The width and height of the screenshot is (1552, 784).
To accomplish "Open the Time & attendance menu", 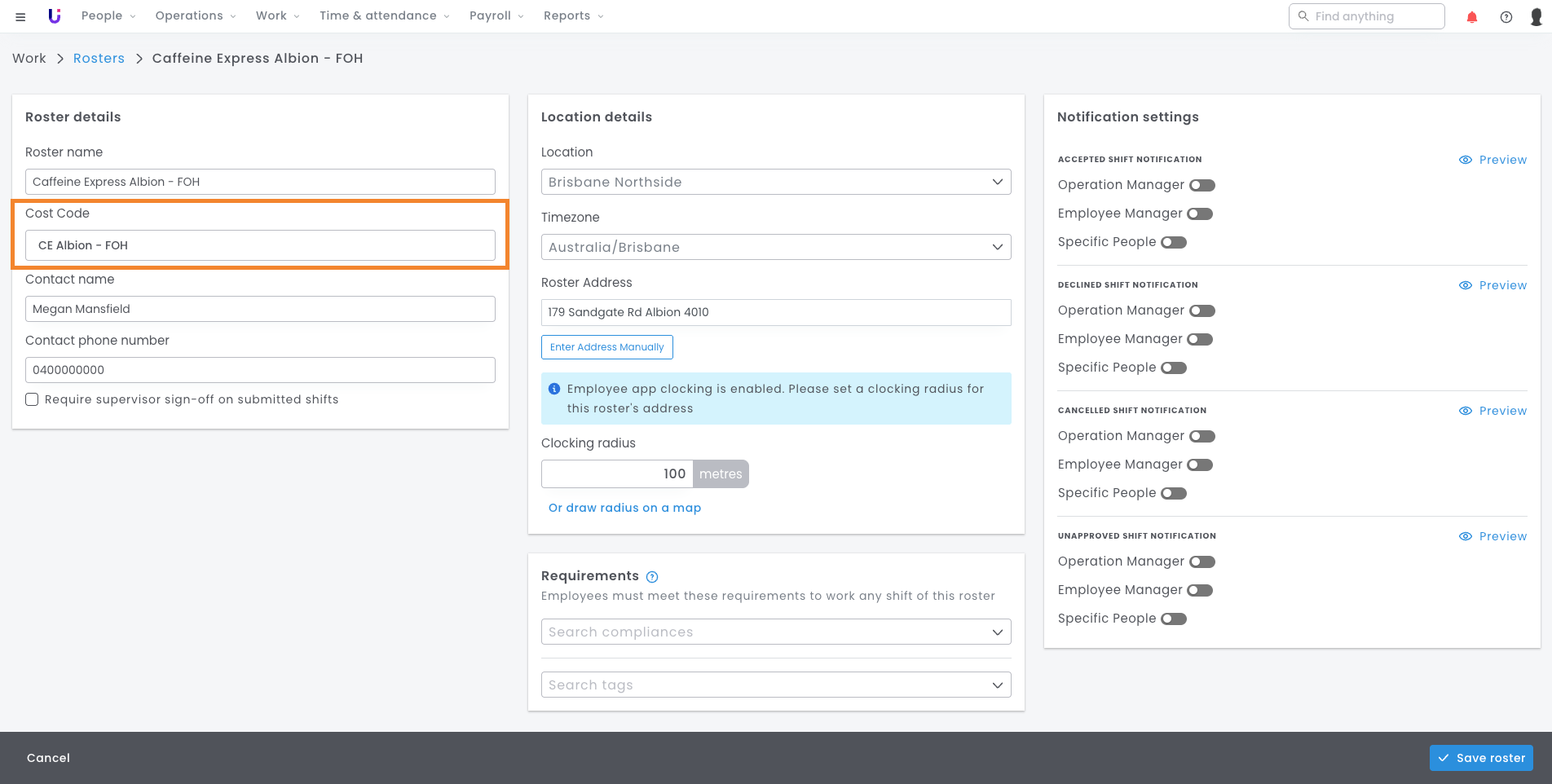I will (384, 16).
